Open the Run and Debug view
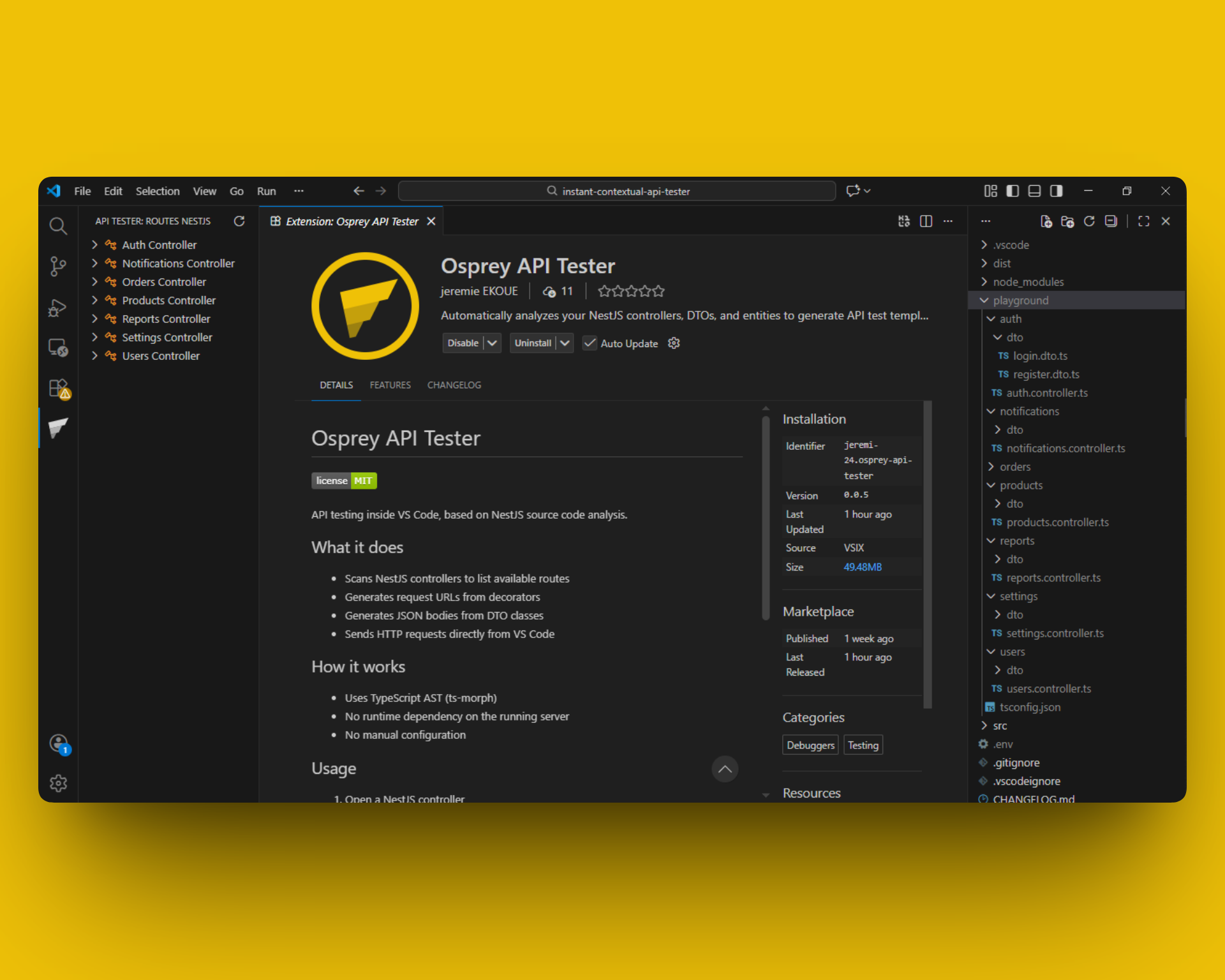1225x980 pixels. tap(58, 308)
